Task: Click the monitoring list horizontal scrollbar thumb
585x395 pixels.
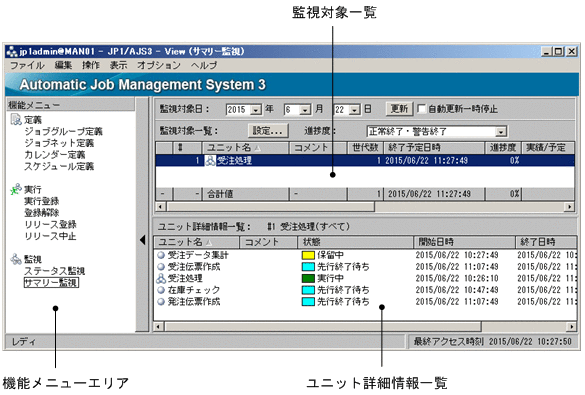Action: tap(270, 207)
